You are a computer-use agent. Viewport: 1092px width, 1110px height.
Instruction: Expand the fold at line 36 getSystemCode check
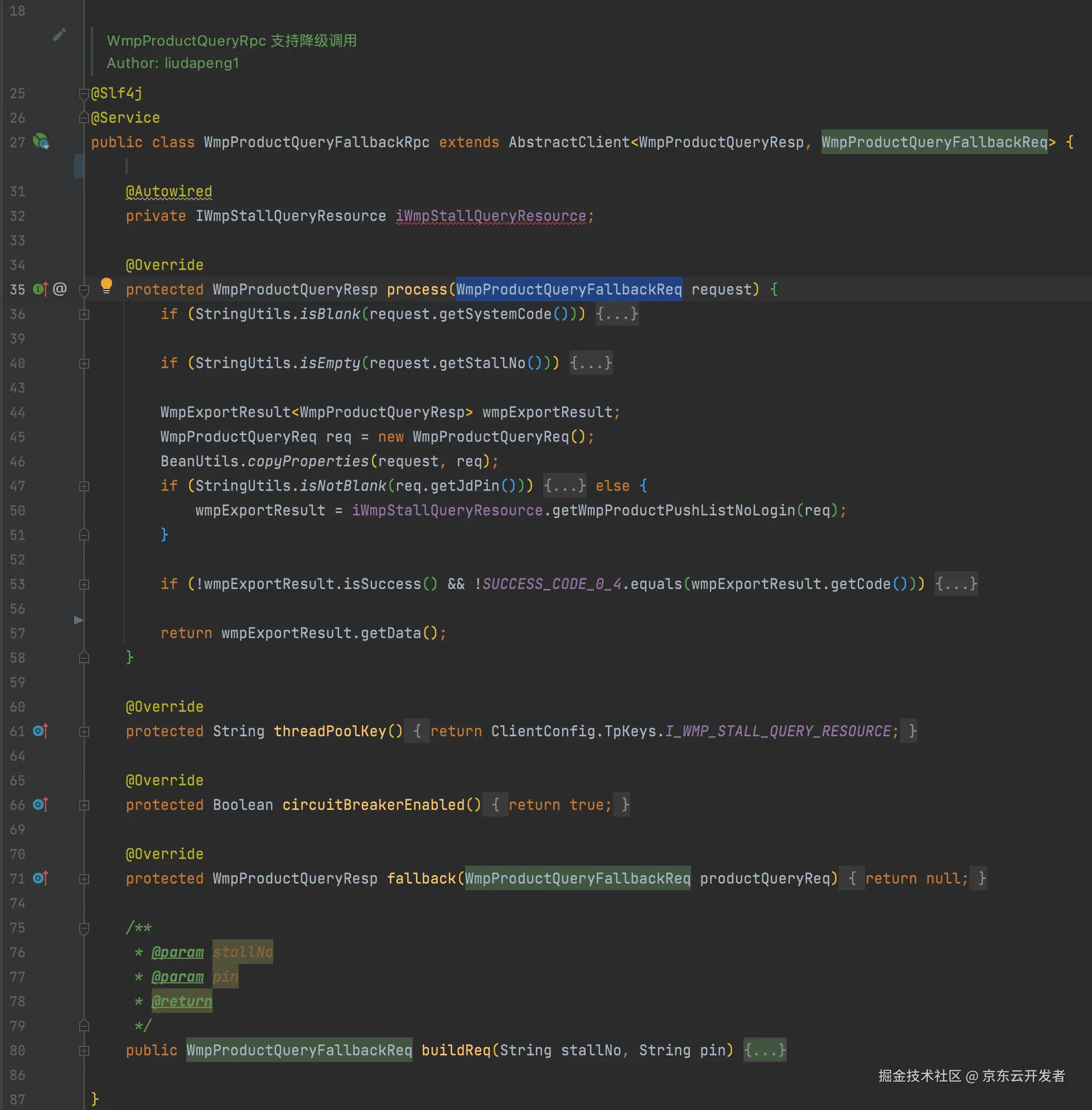pyautogui.click(x=84, y=315)
